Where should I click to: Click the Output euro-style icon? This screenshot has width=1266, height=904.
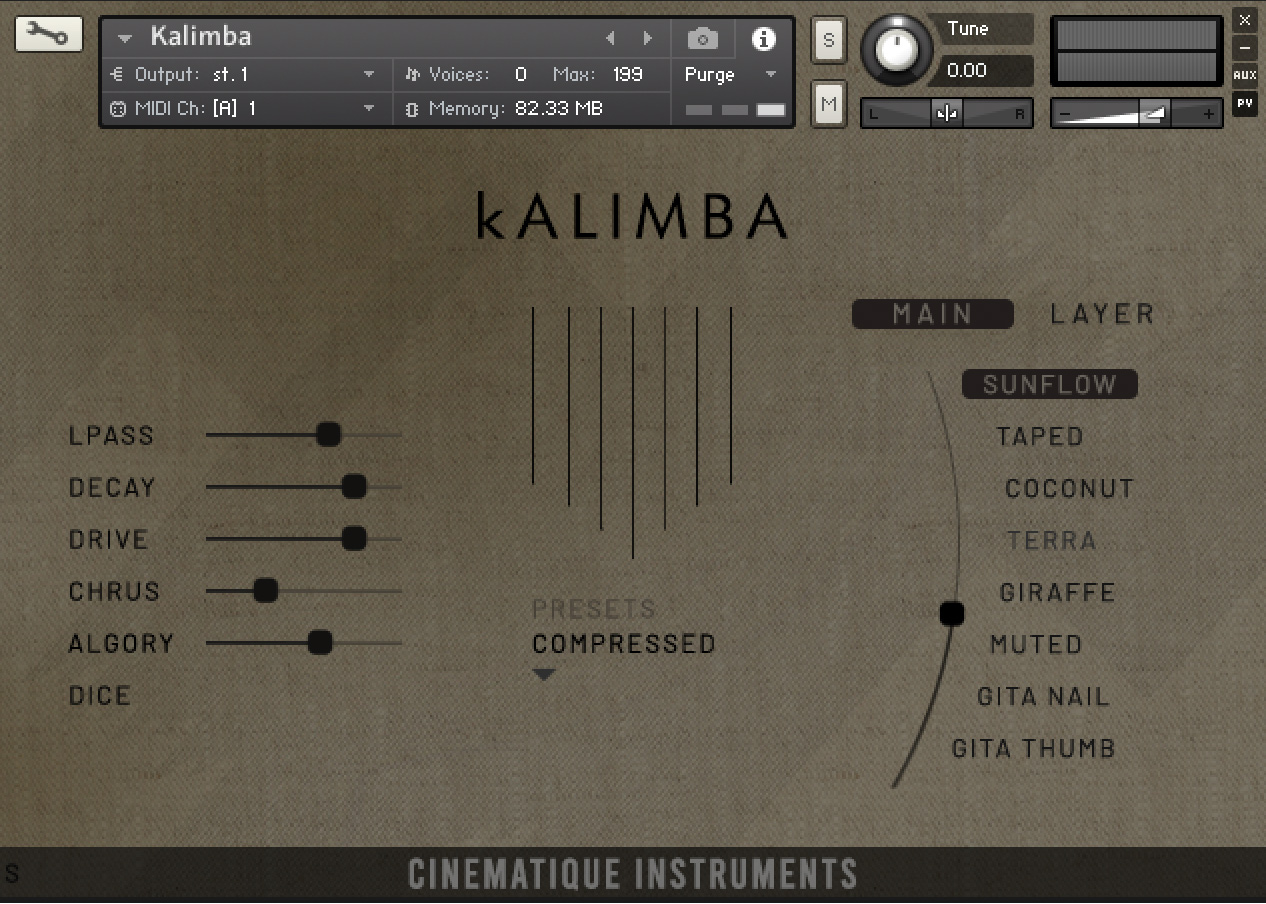(x=117, y=75)
